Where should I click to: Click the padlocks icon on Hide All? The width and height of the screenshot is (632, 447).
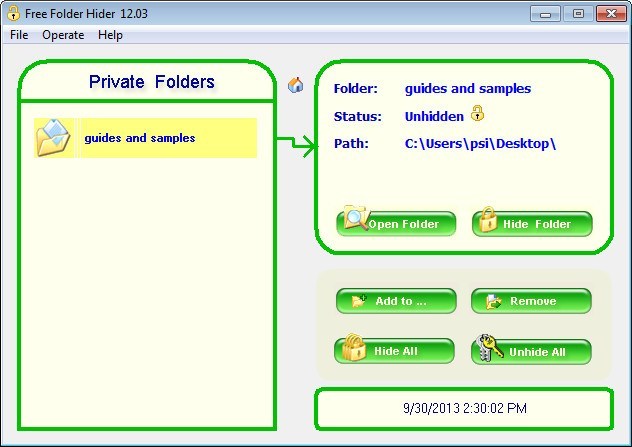coord(353,347)
